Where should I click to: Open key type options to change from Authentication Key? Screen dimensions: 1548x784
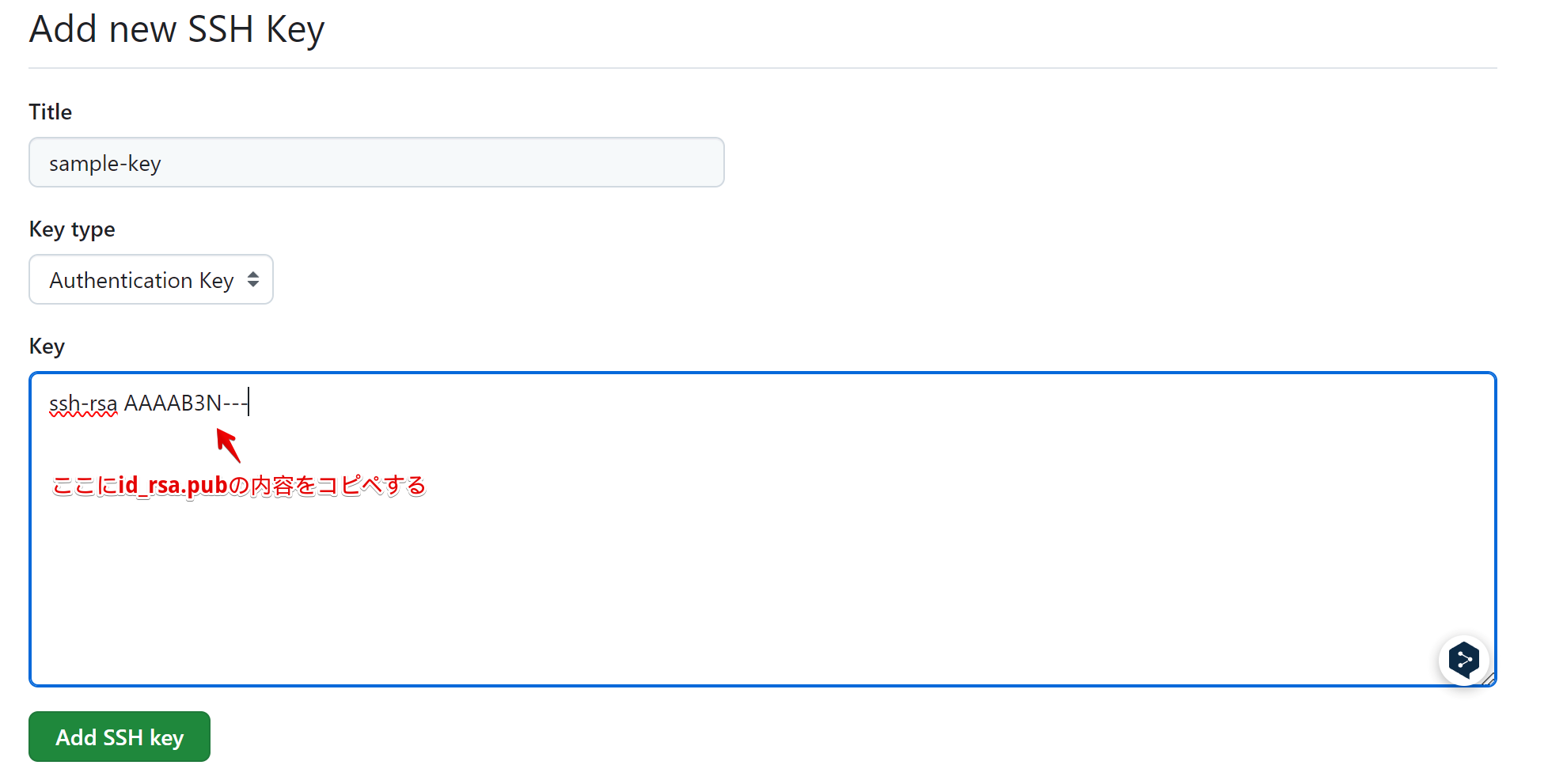(150, 279)
